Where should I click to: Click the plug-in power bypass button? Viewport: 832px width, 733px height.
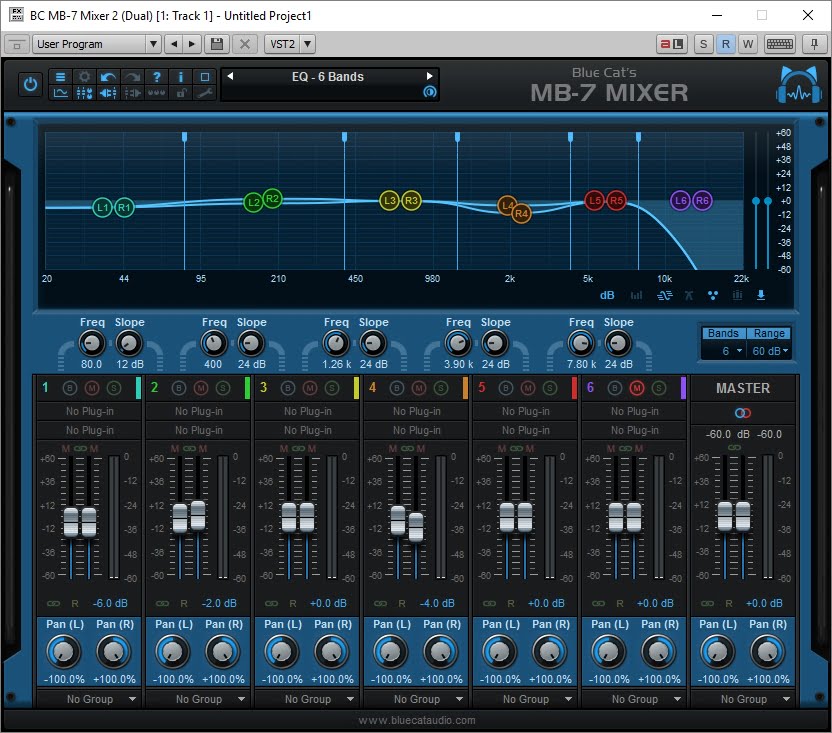pyautogui.click(x=30, y=85)
